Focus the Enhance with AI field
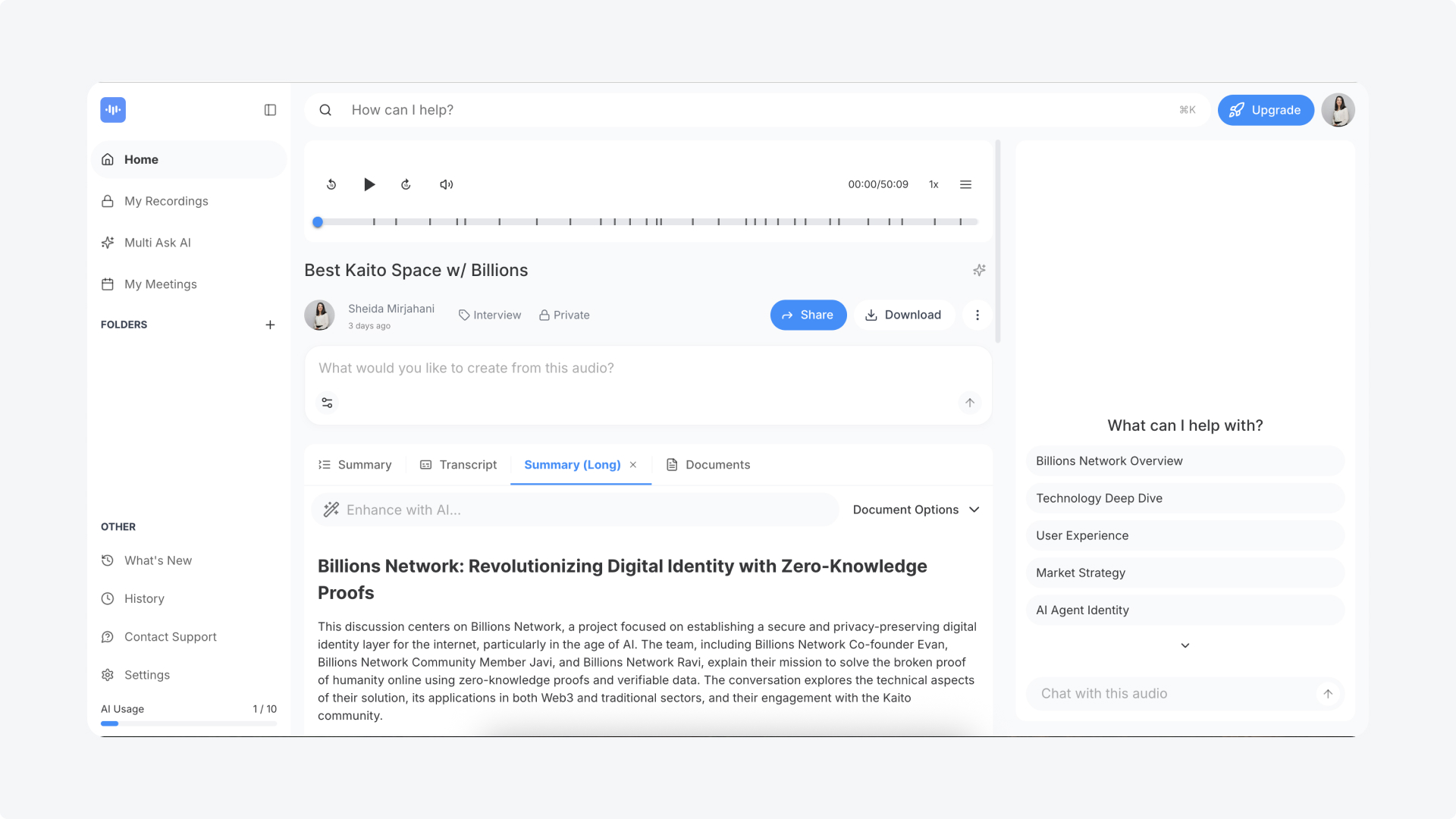Viewport: 1456px width, 819px height. (576, 510)
